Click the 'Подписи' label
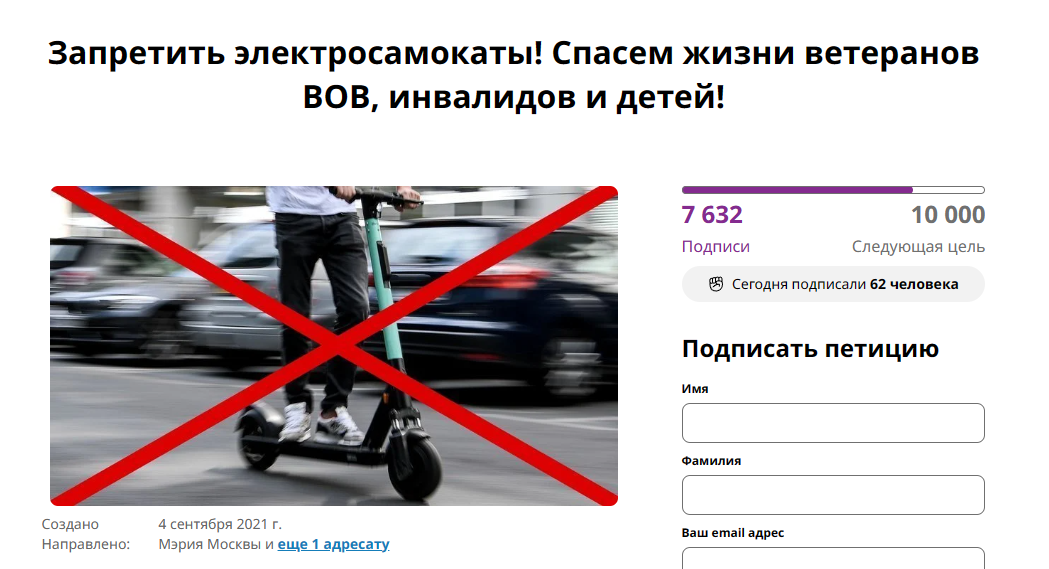1049x569 pixels. pos(716,247)
